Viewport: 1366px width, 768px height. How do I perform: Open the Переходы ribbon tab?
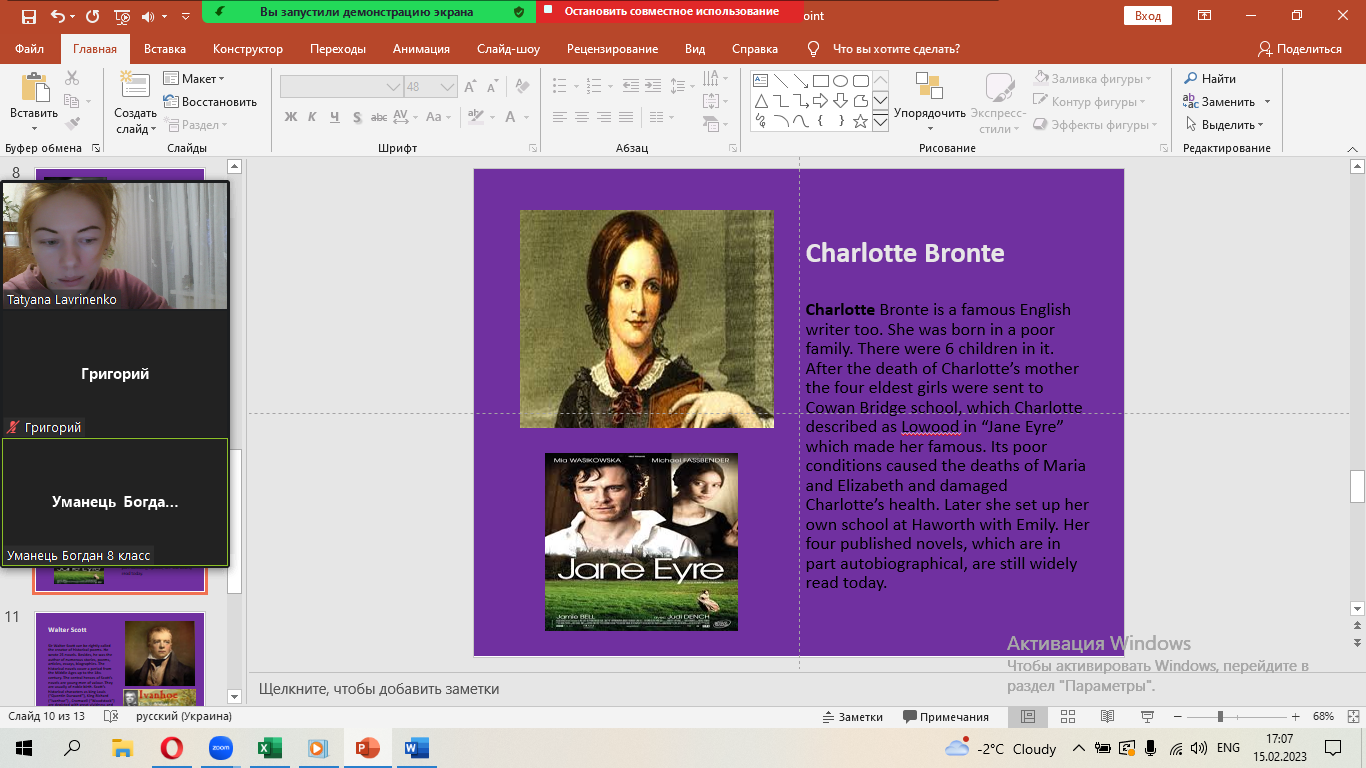[338, 49]
